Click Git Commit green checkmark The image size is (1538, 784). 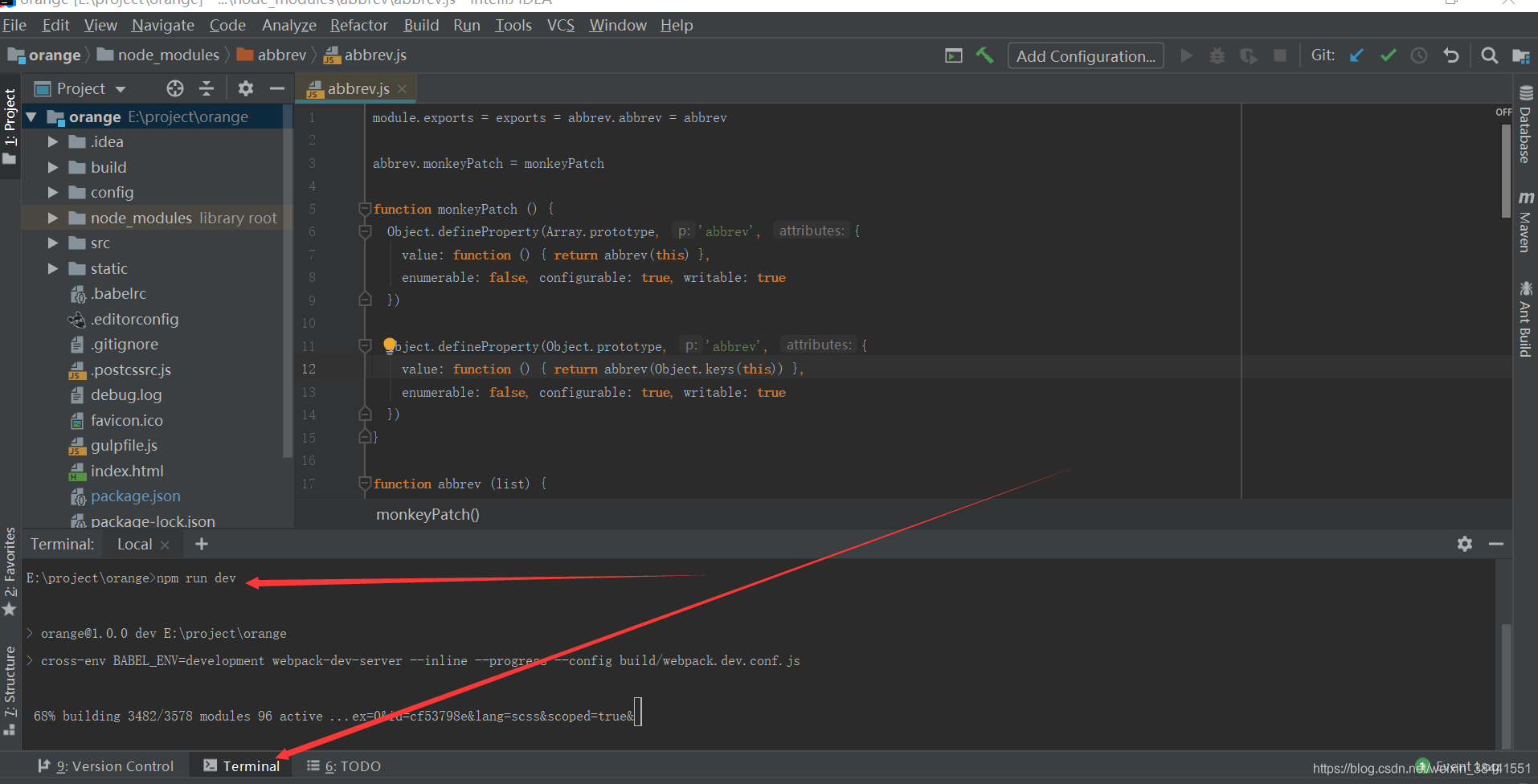pos(1388,55)
